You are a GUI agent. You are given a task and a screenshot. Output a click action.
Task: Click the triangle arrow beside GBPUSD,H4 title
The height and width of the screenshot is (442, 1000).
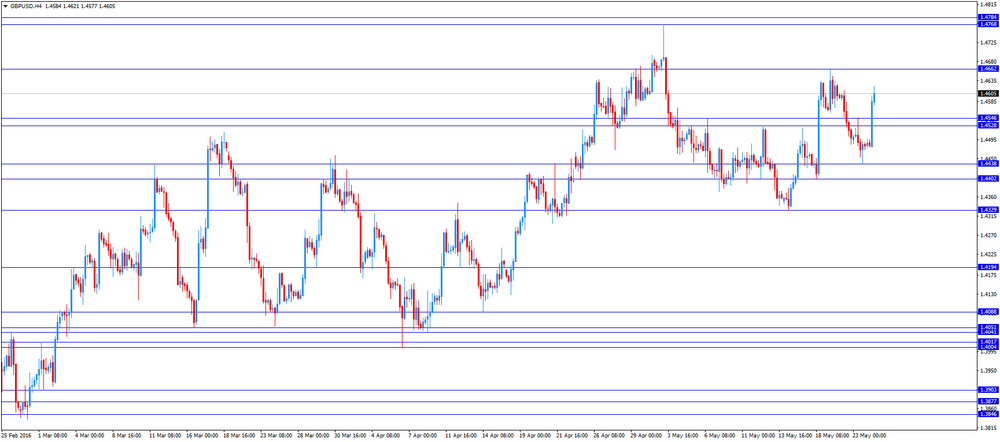pyautogui.click(x=5, y=4)
